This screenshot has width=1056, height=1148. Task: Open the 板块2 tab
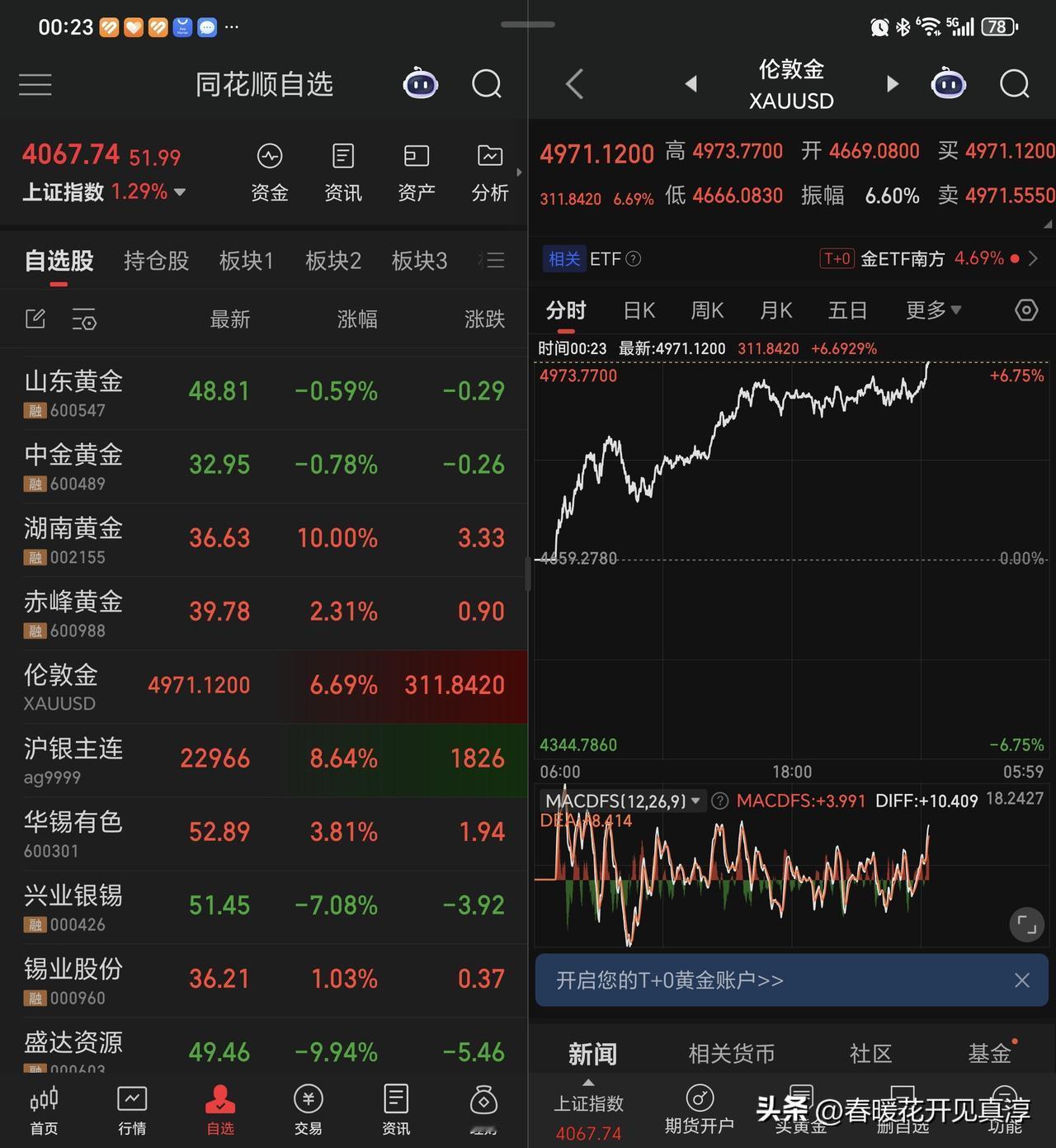click(x=333, y=261)
